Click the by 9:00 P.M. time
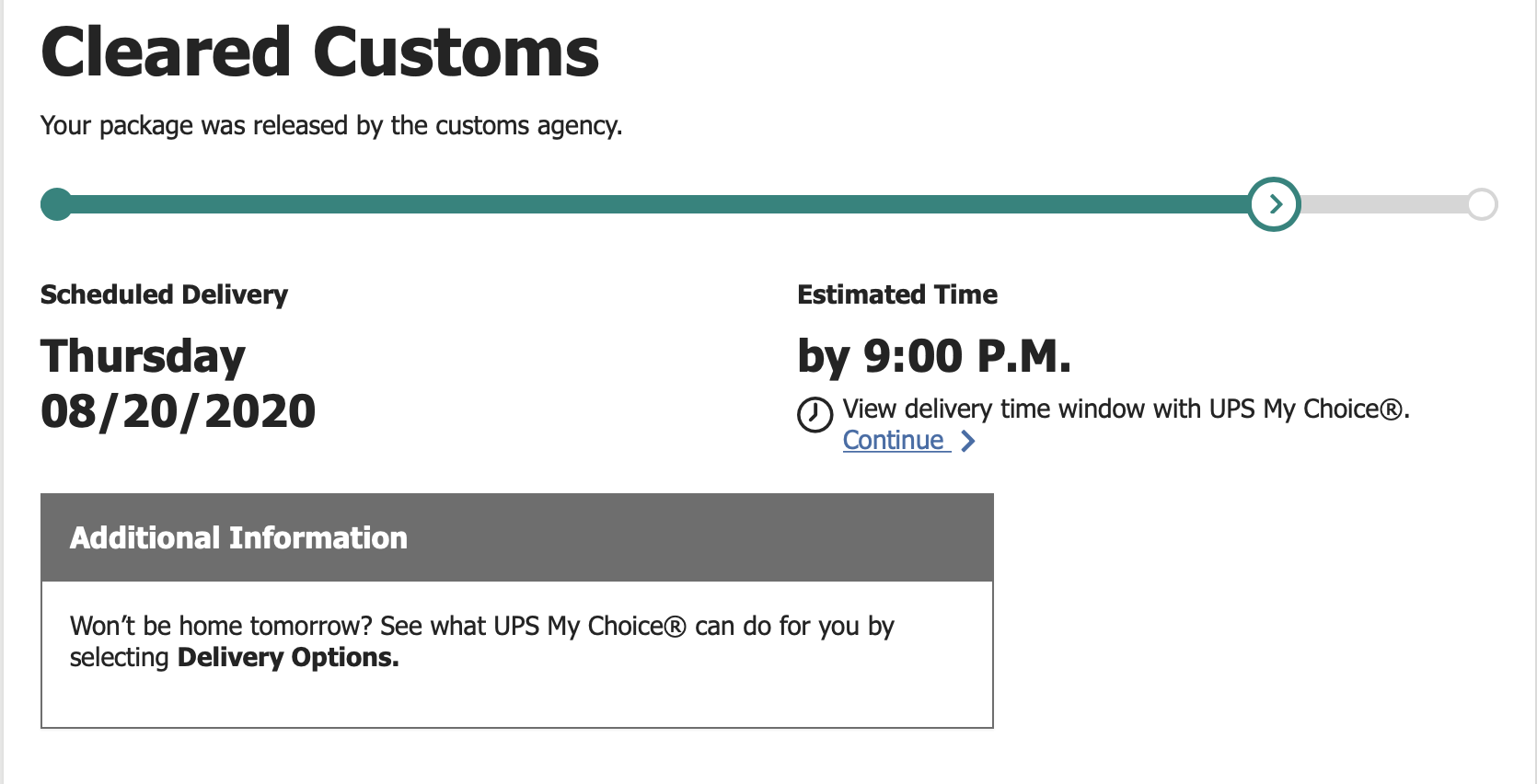 pos(934,356)
